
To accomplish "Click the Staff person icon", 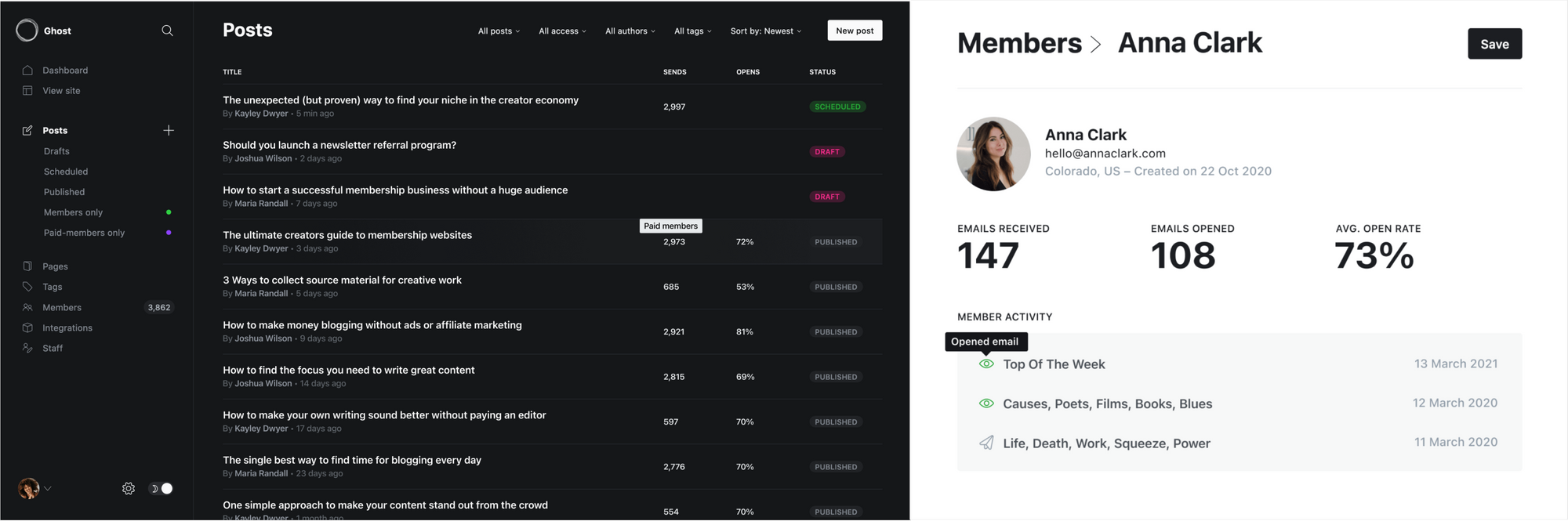I will pos(27,349).
